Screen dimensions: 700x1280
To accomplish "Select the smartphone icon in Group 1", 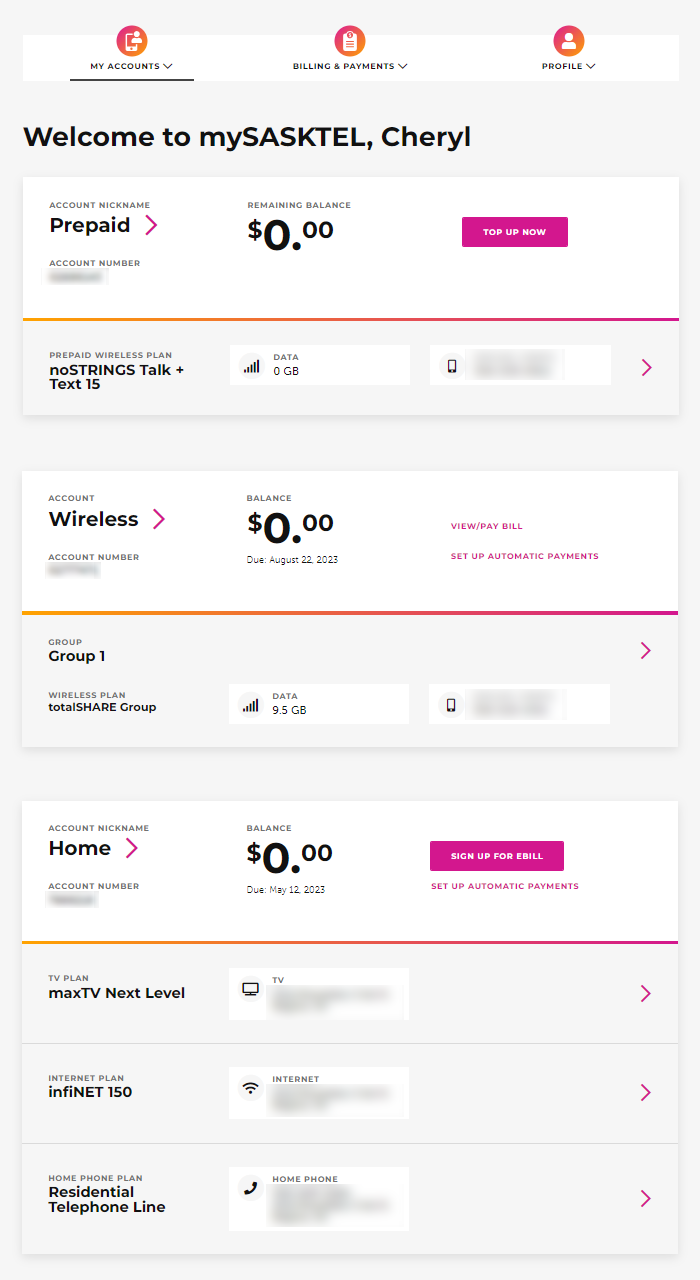I will [x=452, y=703].
